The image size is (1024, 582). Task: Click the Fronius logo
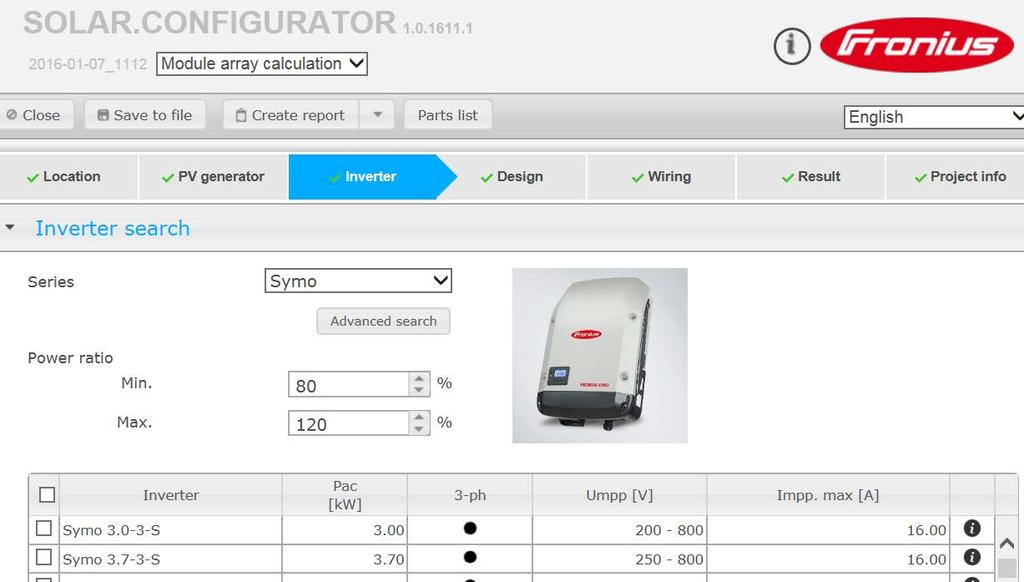pyautogui.click(x=916, y=44)
